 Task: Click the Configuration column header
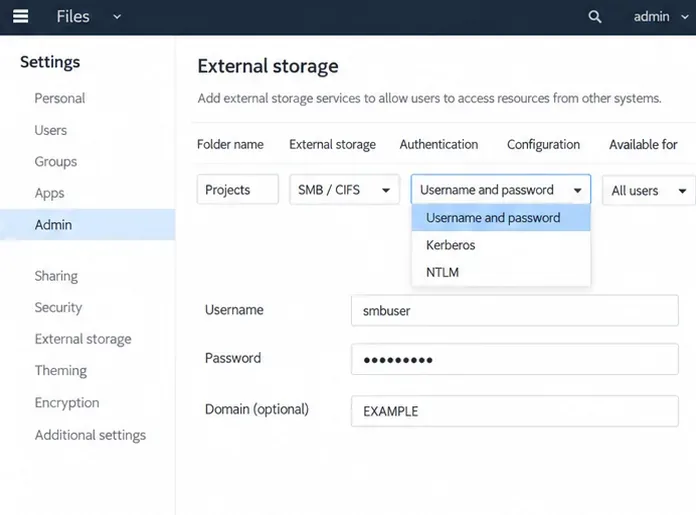click(x=543, y=144)
